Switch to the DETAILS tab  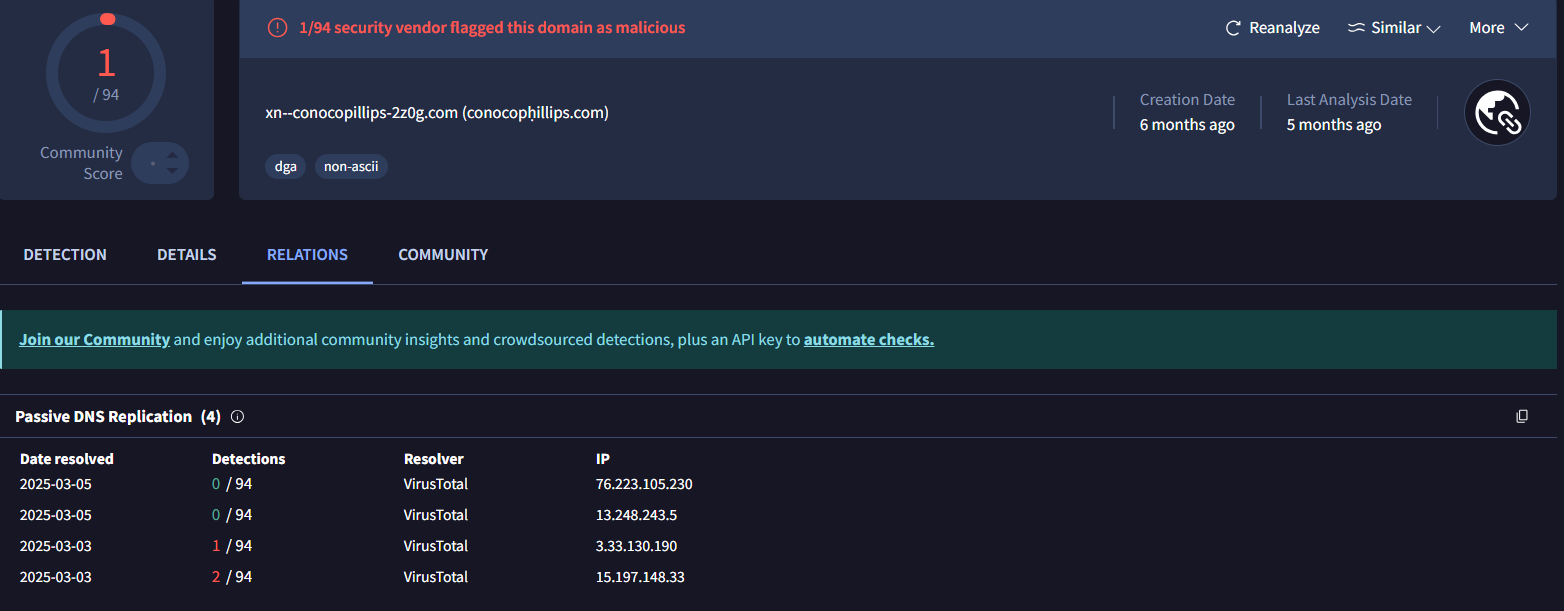tap(187, 255)
